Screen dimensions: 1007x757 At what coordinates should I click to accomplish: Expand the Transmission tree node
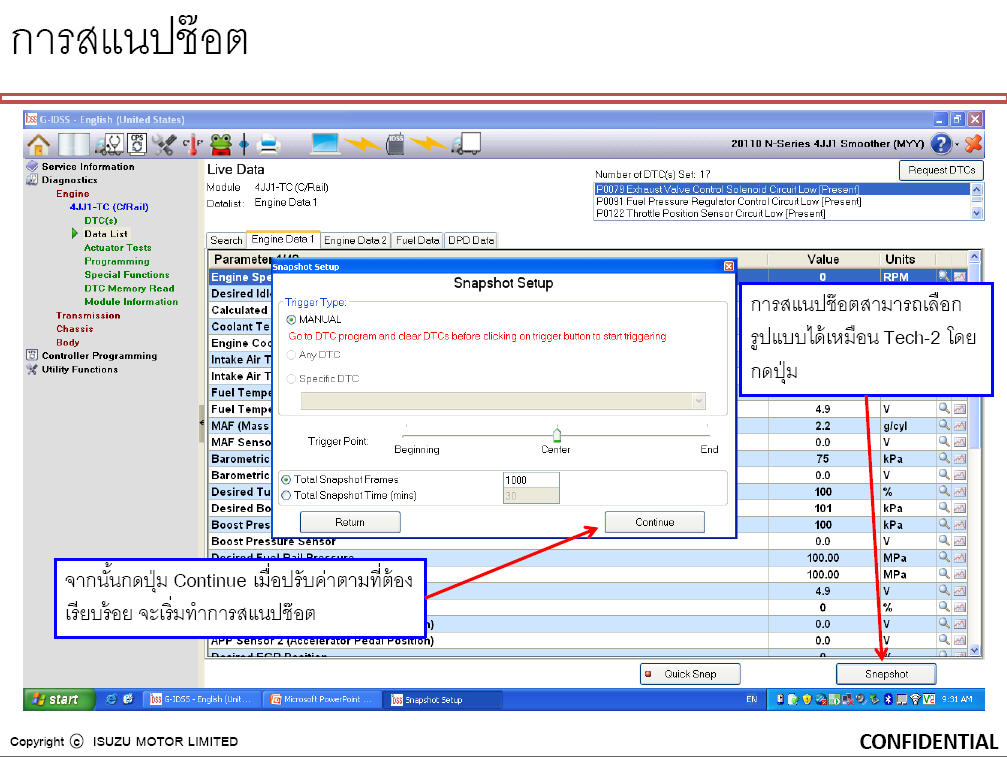(88, 315)
